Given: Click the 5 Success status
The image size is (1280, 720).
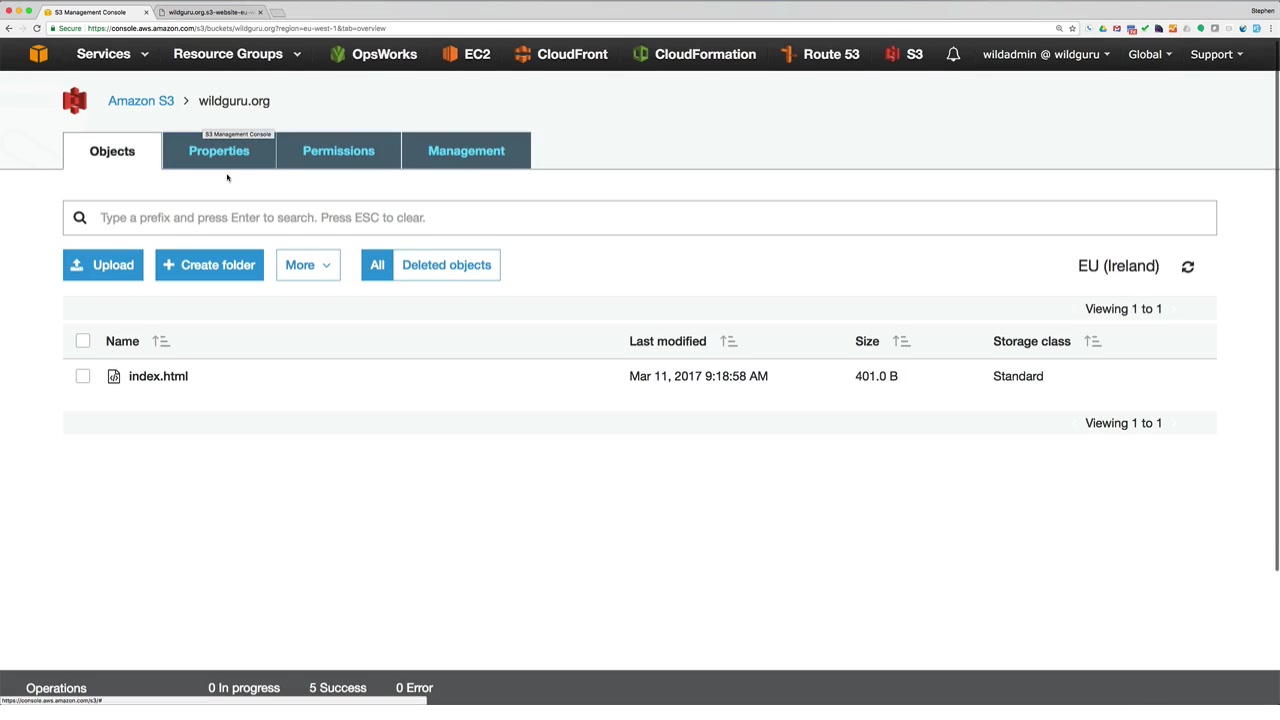Looking at the screenshot, I should pyautogui.click(x=338, y=688).
